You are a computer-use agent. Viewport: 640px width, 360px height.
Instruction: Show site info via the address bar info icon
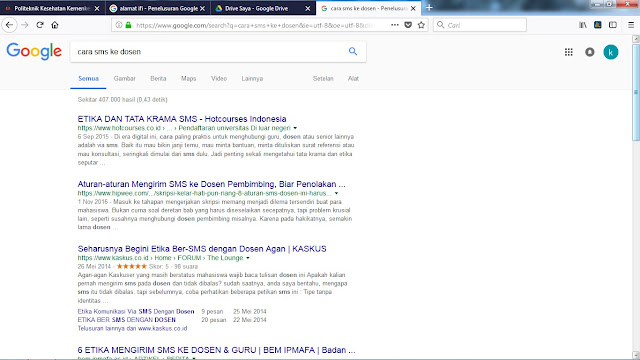[x=119, y=25]
